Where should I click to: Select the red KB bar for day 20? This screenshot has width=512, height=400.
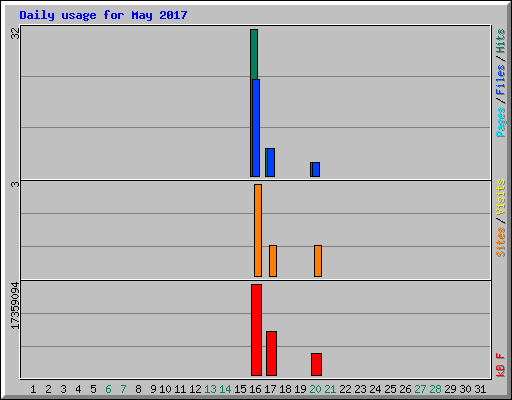click(x=316, y=364)
